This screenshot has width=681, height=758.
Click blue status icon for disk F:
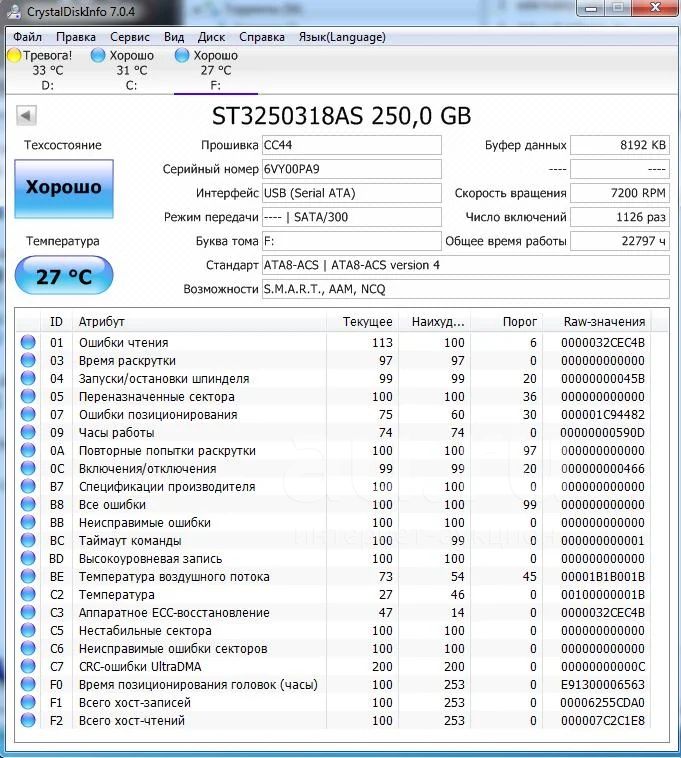coord(182,56)
